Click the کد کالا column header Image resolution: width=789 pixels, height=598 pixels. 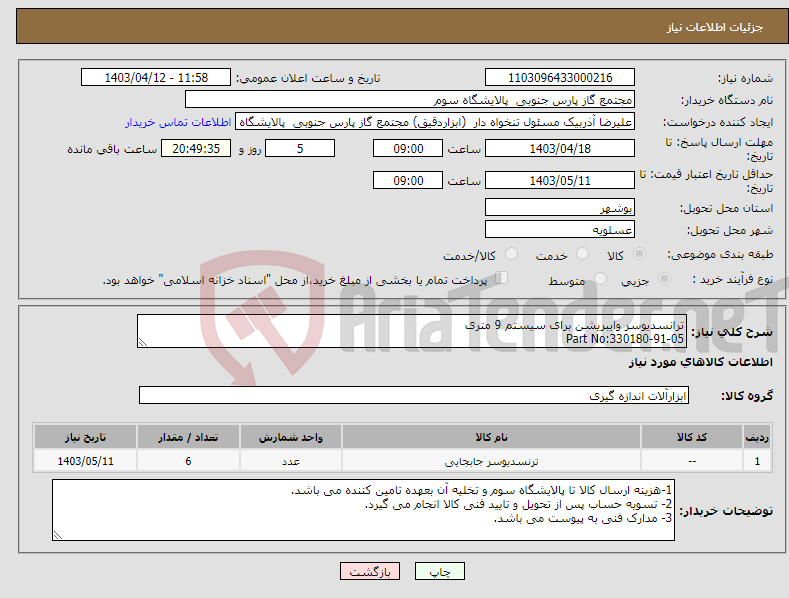coord(692,437)
